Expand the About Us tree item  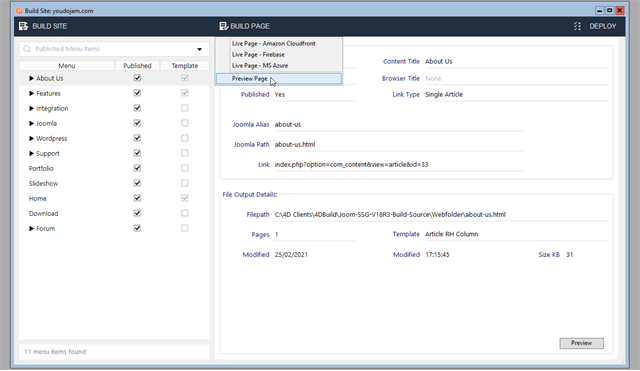(31, 78)
